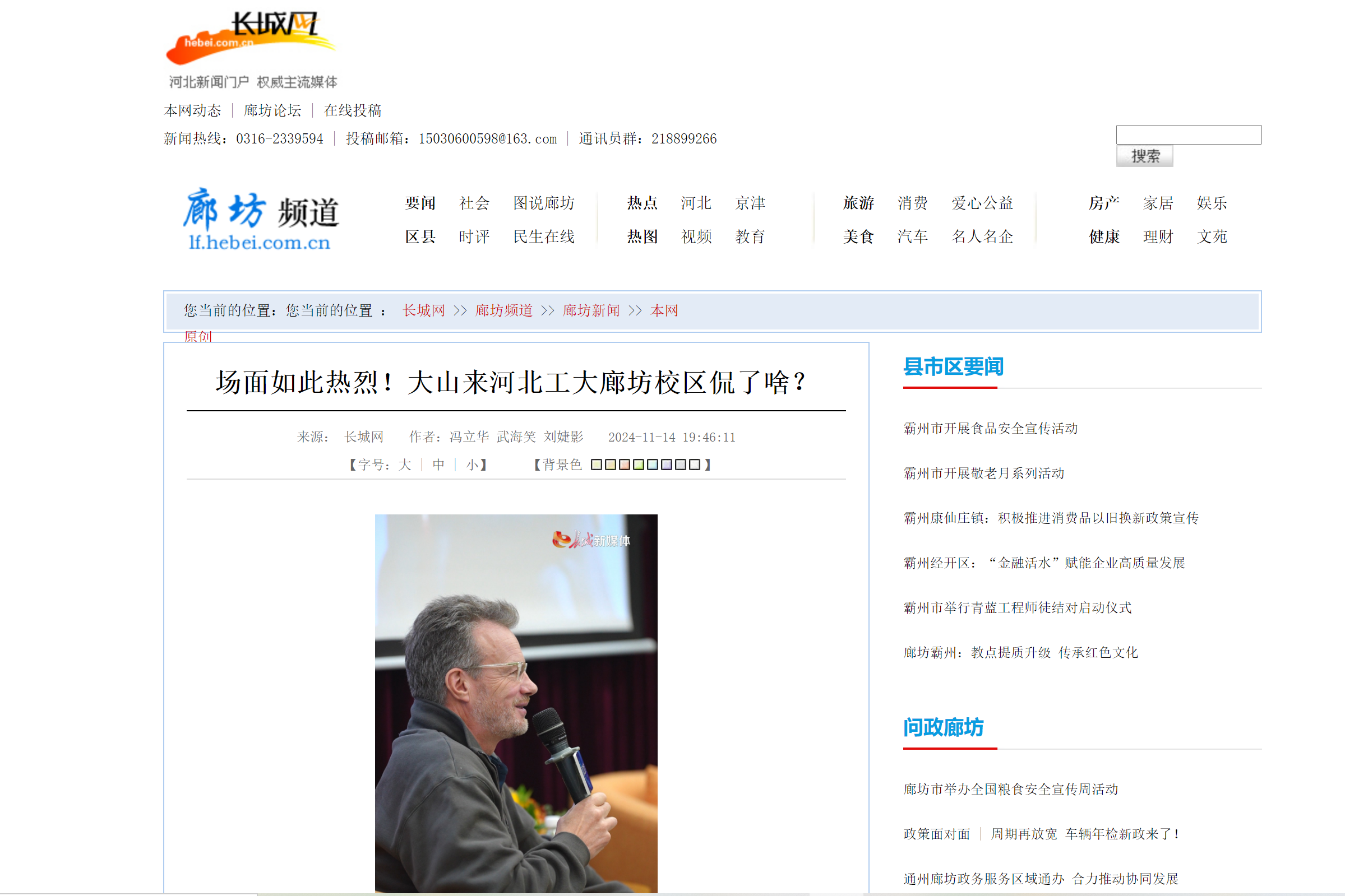Open article 廊坊霸州 教点提质升级
Image resolution: width=1345 pixels, height=896 pixels.
[x=1020, y=653]
